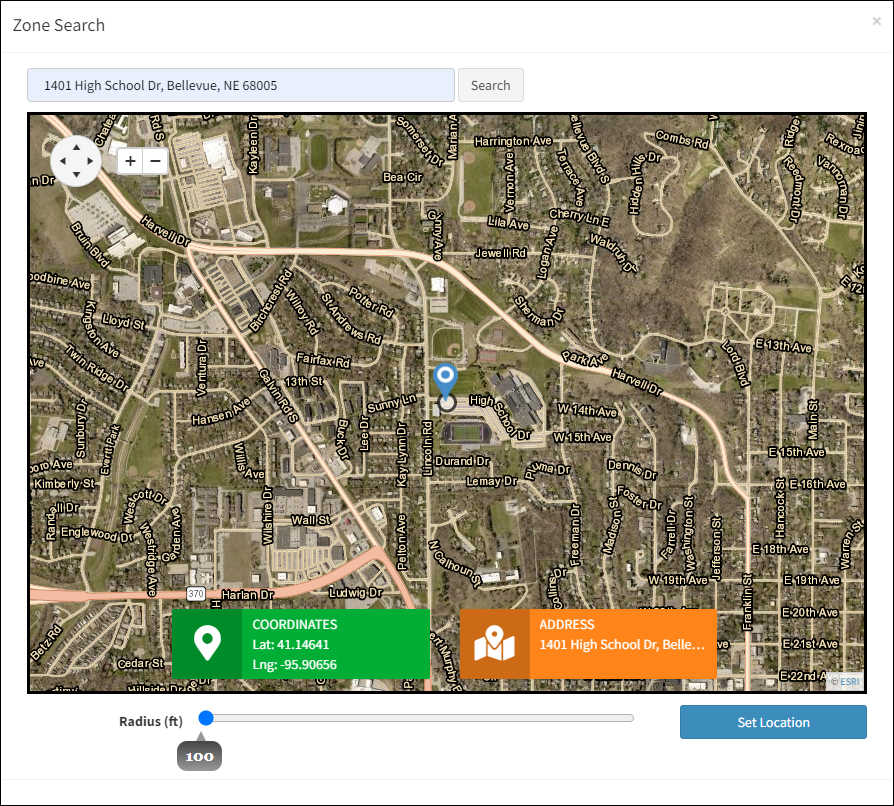This screenshot has width=894, height=806.
Task: Click the E 16th Ave street label
Action: click(x=817, y=484)
